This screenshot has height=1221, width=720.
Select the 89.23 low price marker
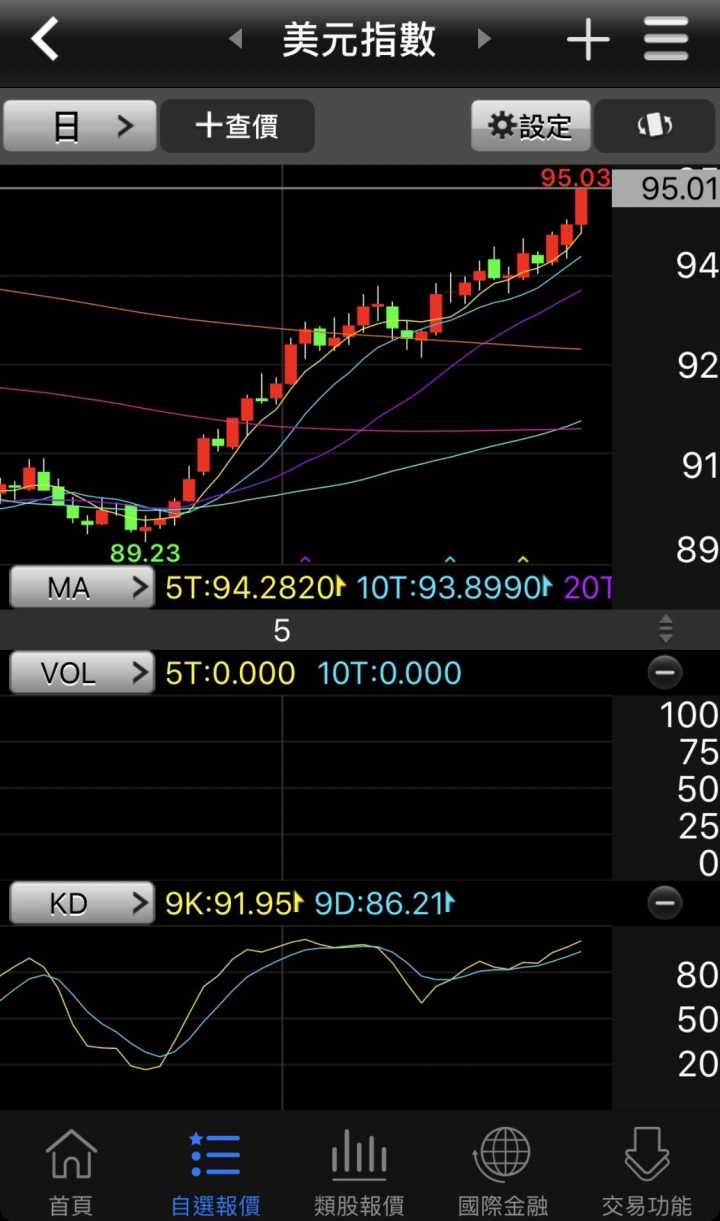146,552
